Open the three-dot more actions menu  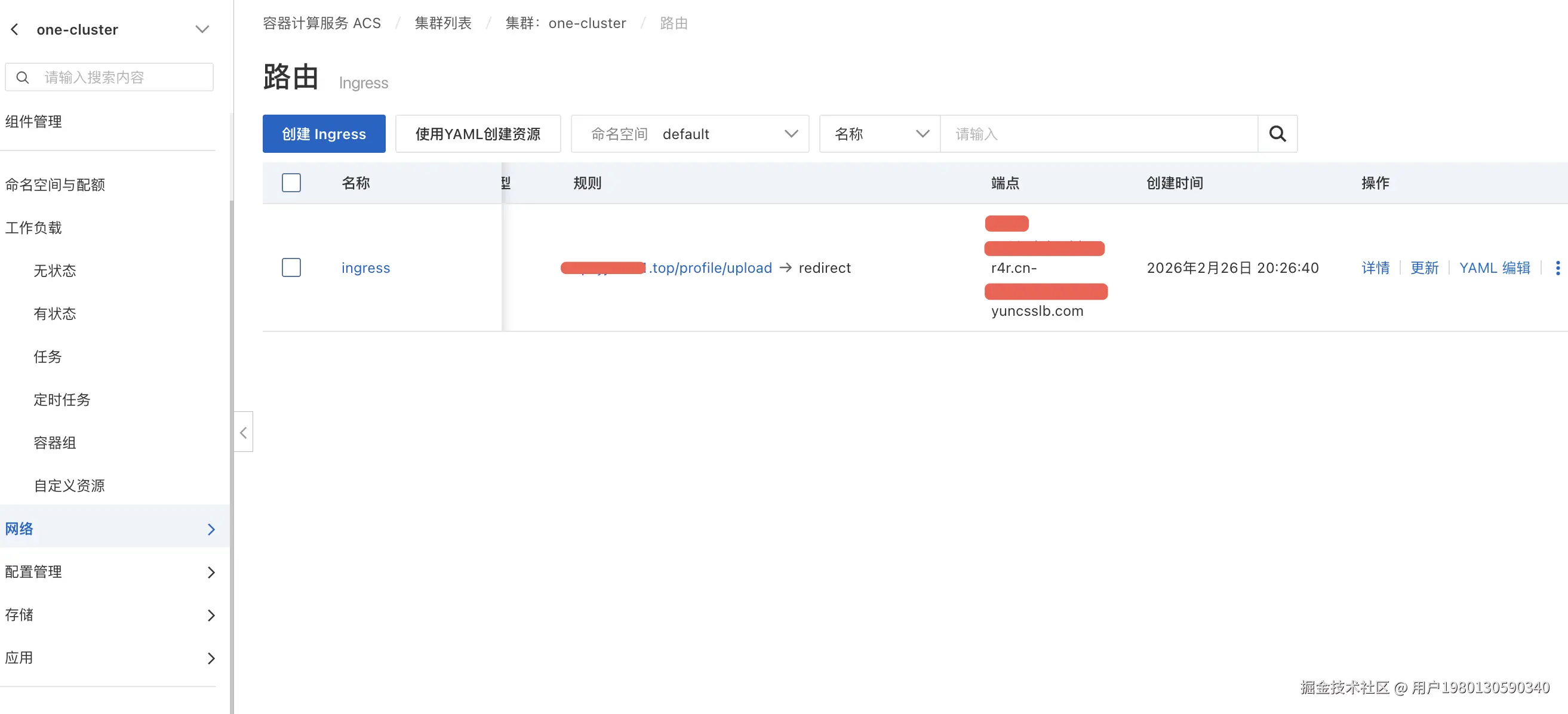pyautogui.click(x=1557, y=268)
